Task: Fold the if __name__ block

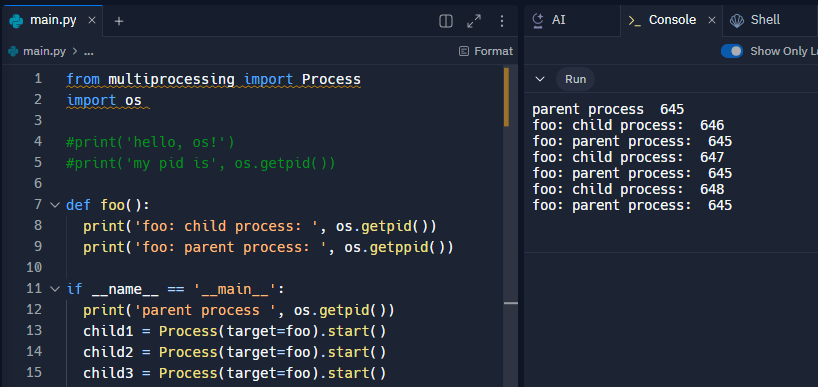Action: point(55,289)
